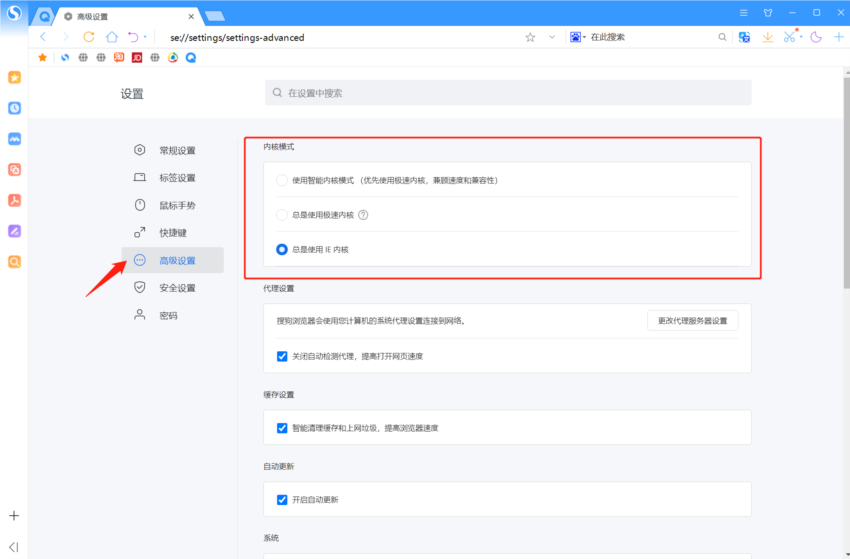The image size is (850, 559).
Task: Select 高级设置 in settings menu
Action: point(172,260)
